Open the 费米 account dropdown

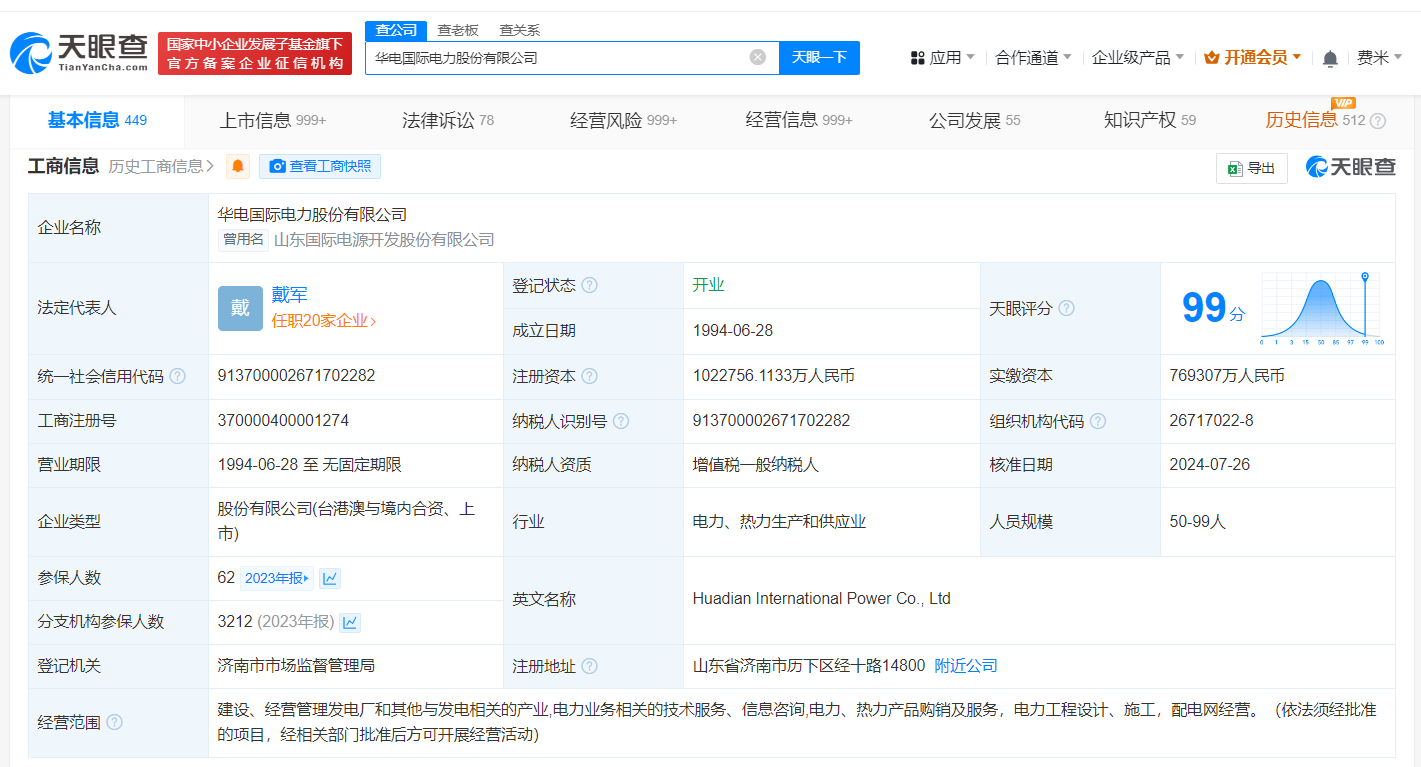tap(1382, 57)
